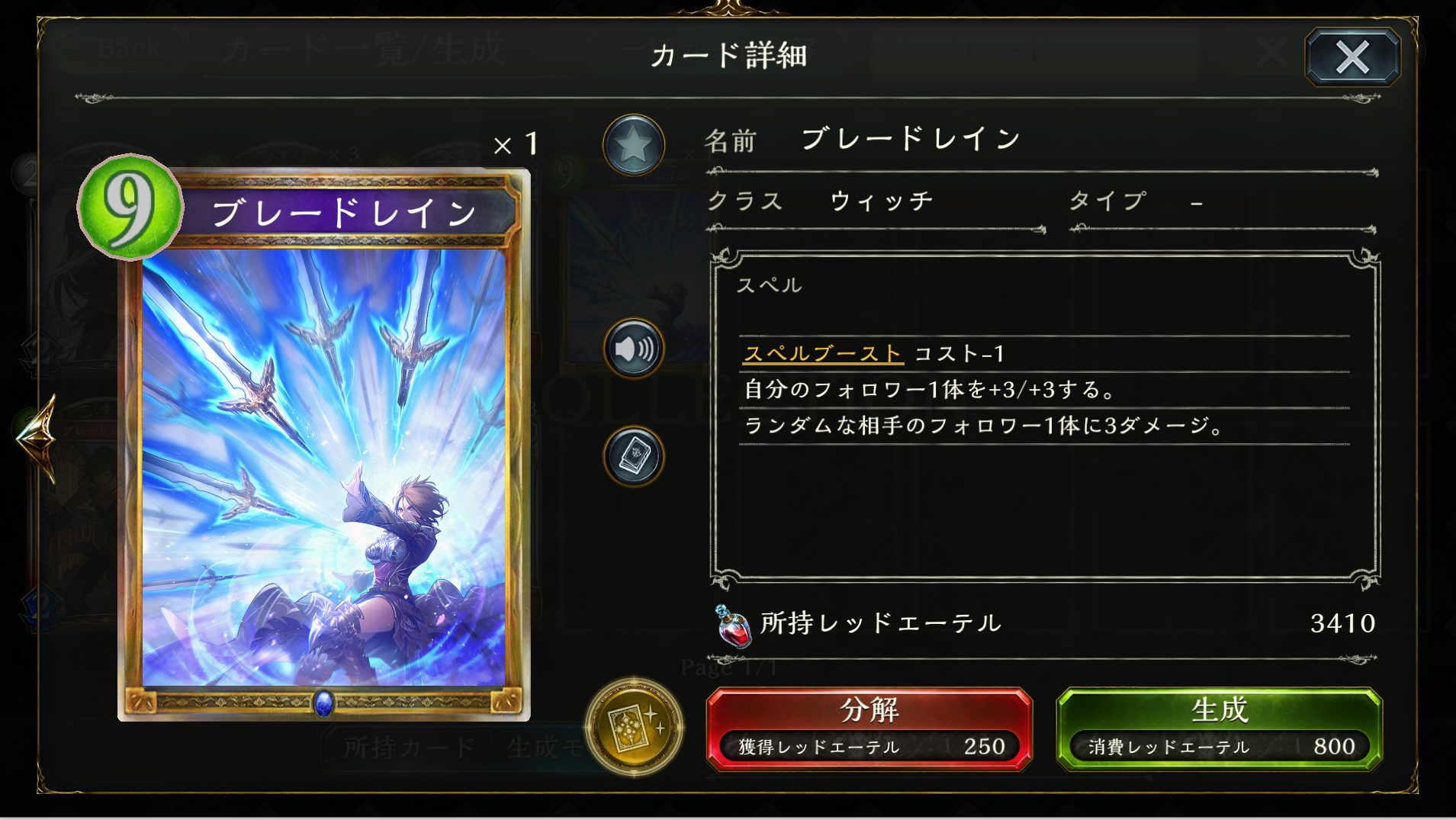The width and height of the screenshot is (1456, 820).
Task: Click the タイプ field value
Action: point(1196,203)
